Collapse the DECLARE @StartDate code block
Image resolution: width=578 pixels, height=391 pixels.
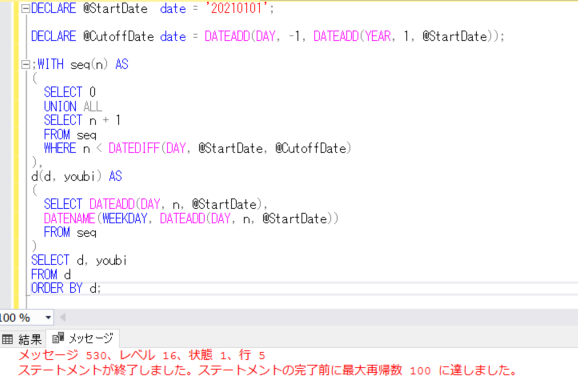(x=25, y=9)
